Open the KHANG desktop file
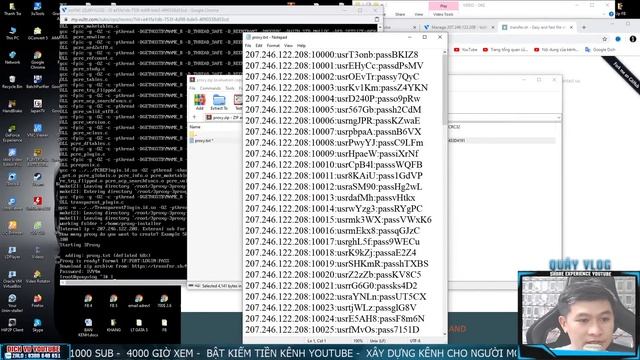Viewport: 640px width, 360px height. pos(113,325)
